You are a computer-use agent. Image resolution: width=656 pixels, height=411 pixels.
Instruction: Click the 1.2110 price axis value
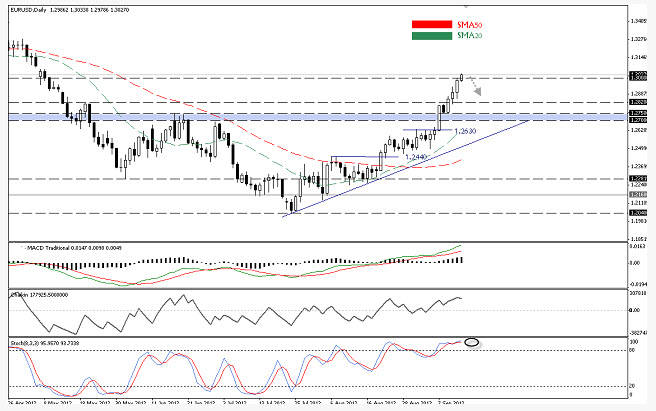coord(638,203)
